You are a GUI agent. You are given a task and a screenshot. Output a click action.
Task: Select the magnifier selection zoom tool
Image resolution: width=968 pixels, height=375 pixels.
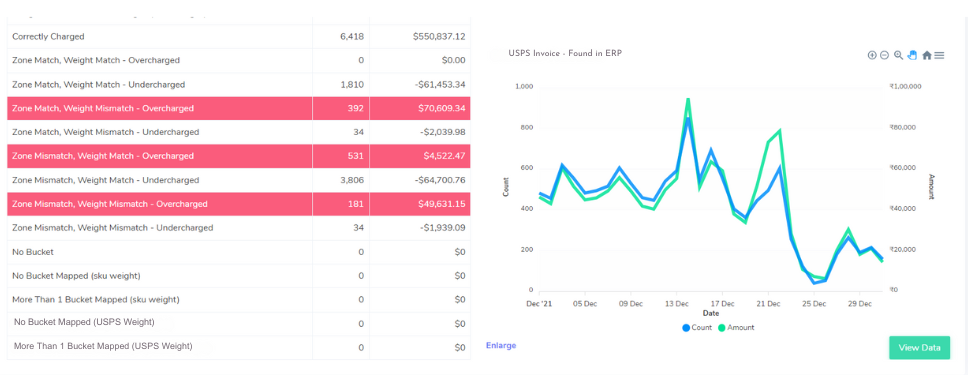898,55
